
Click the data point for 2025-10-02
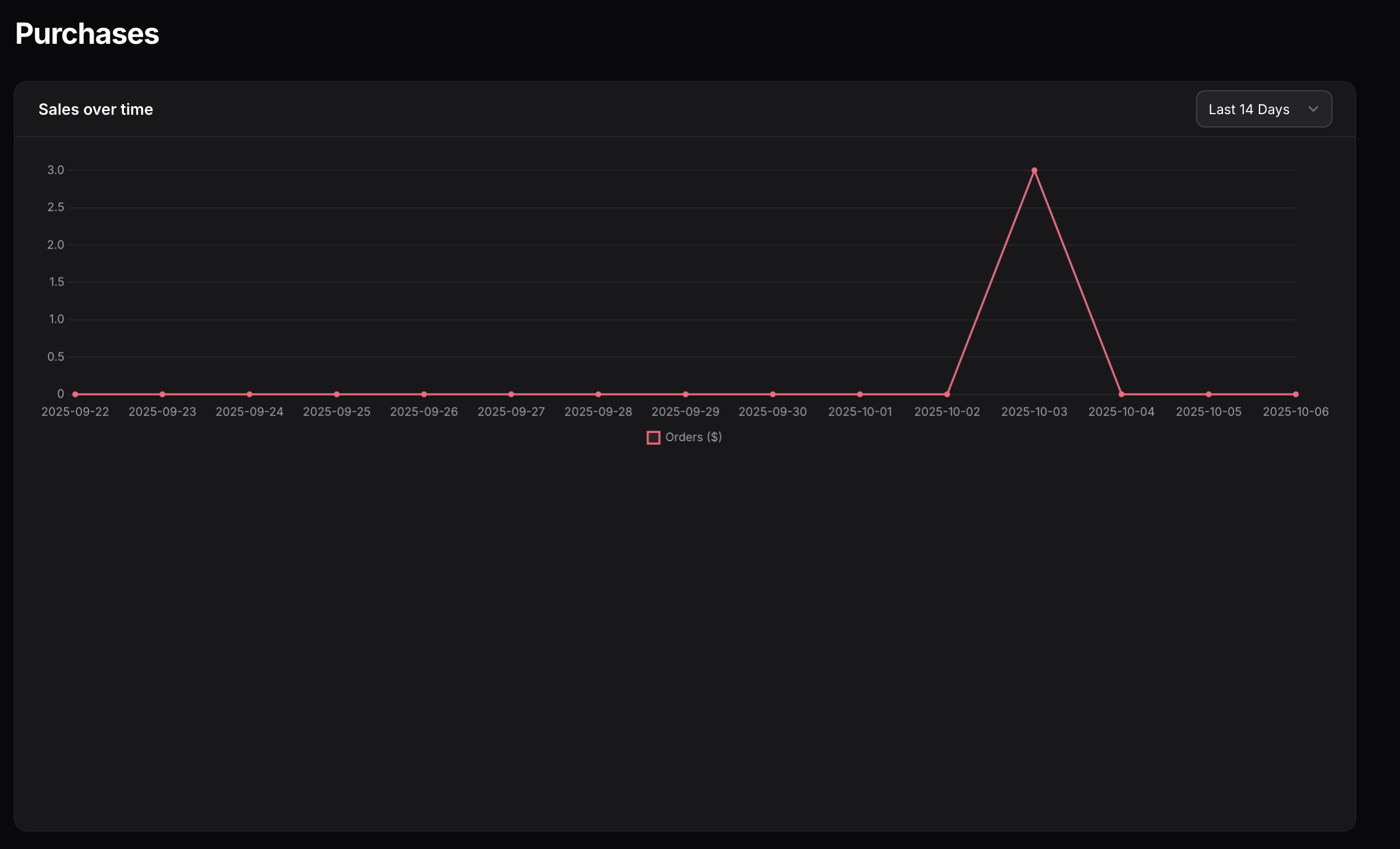coord(947,394)
